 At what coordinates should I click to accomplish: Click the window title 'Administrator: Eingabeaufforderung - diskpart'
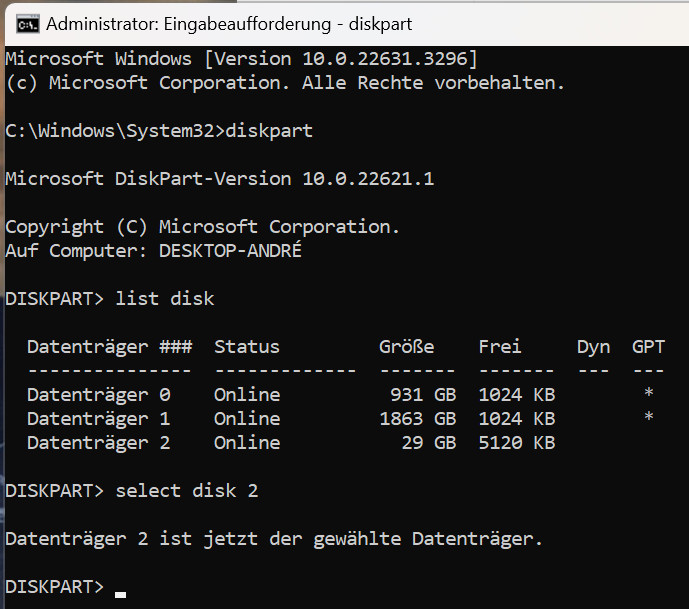(x=228, y=23)
